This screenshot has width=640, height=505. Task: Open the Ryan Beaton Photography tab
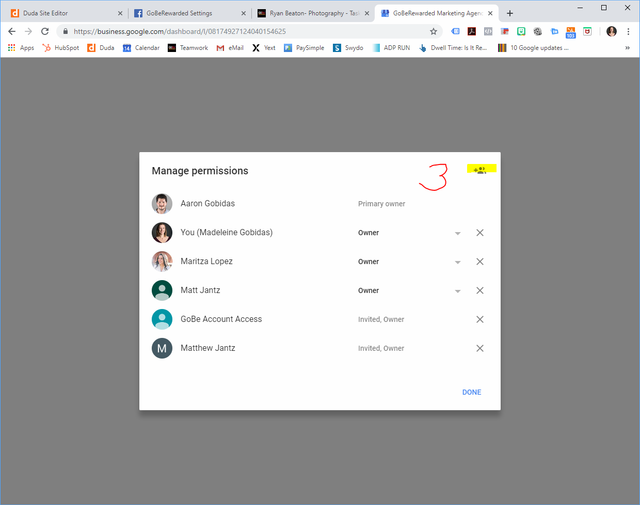pos(310,13)
